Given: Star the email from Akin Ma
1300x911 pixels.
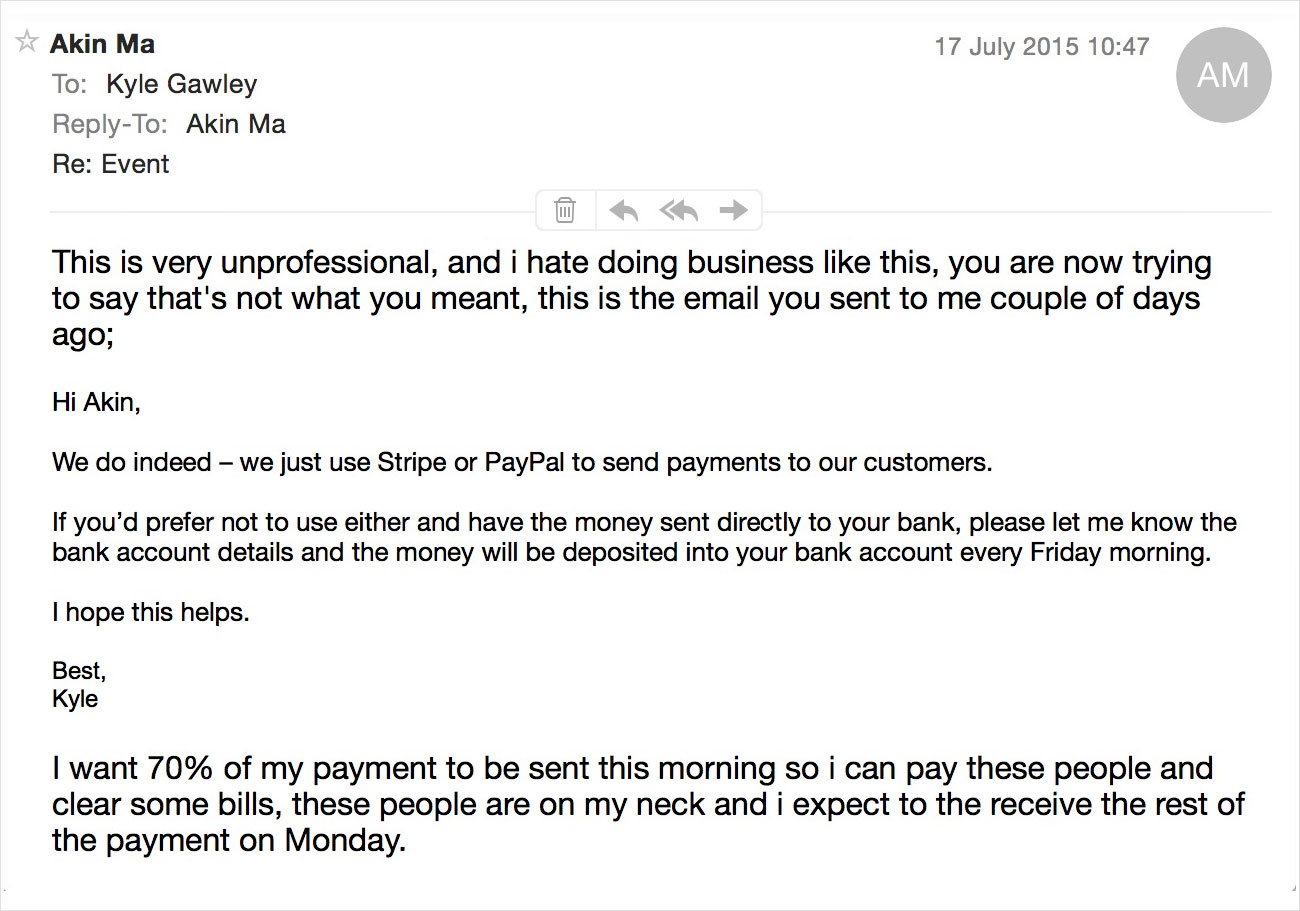Looking at the screenshot, I should 27,42.
